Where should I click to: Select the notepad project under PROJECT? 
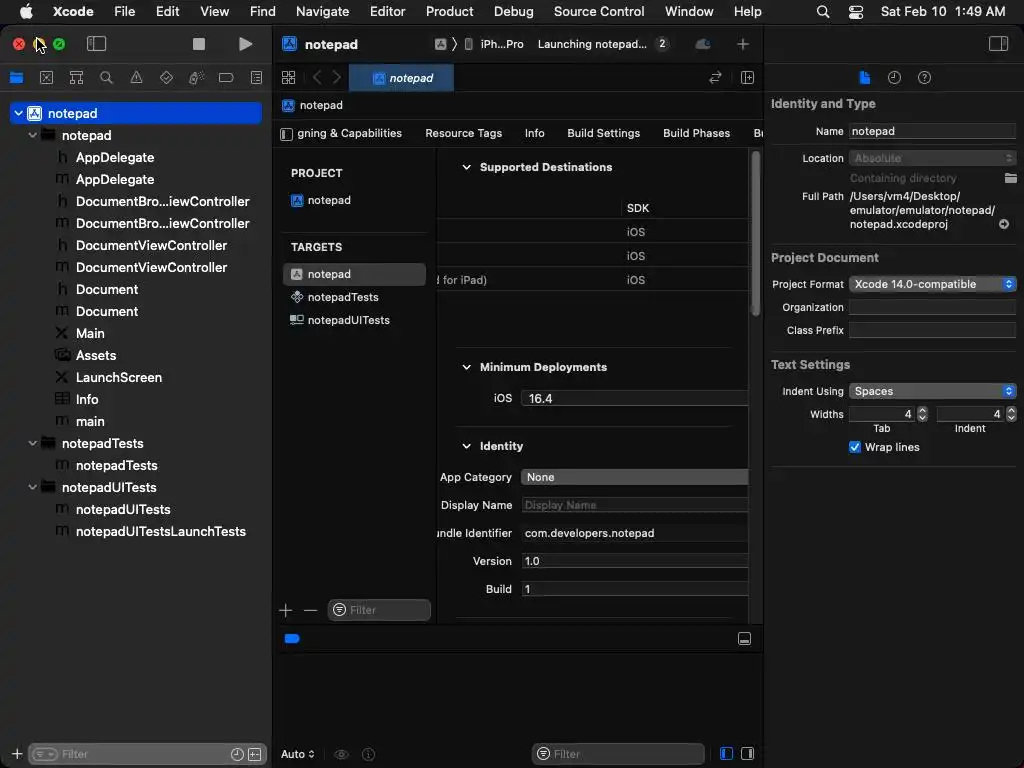pyautogui.click(x=355, y=200)
